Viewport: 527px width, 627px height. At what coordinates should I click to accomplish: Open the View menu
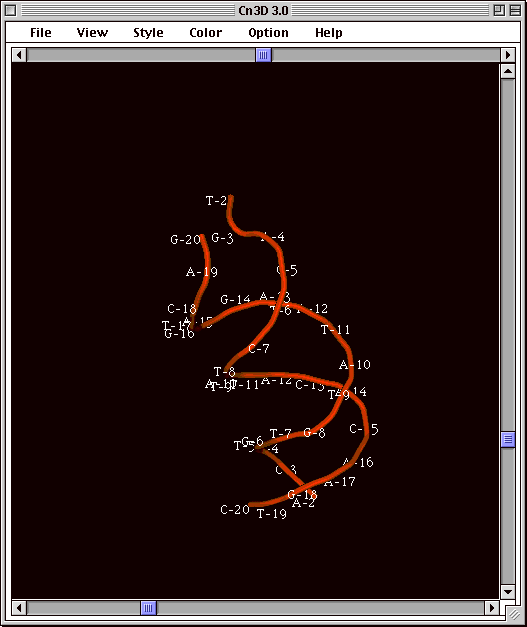coord(92,32)
